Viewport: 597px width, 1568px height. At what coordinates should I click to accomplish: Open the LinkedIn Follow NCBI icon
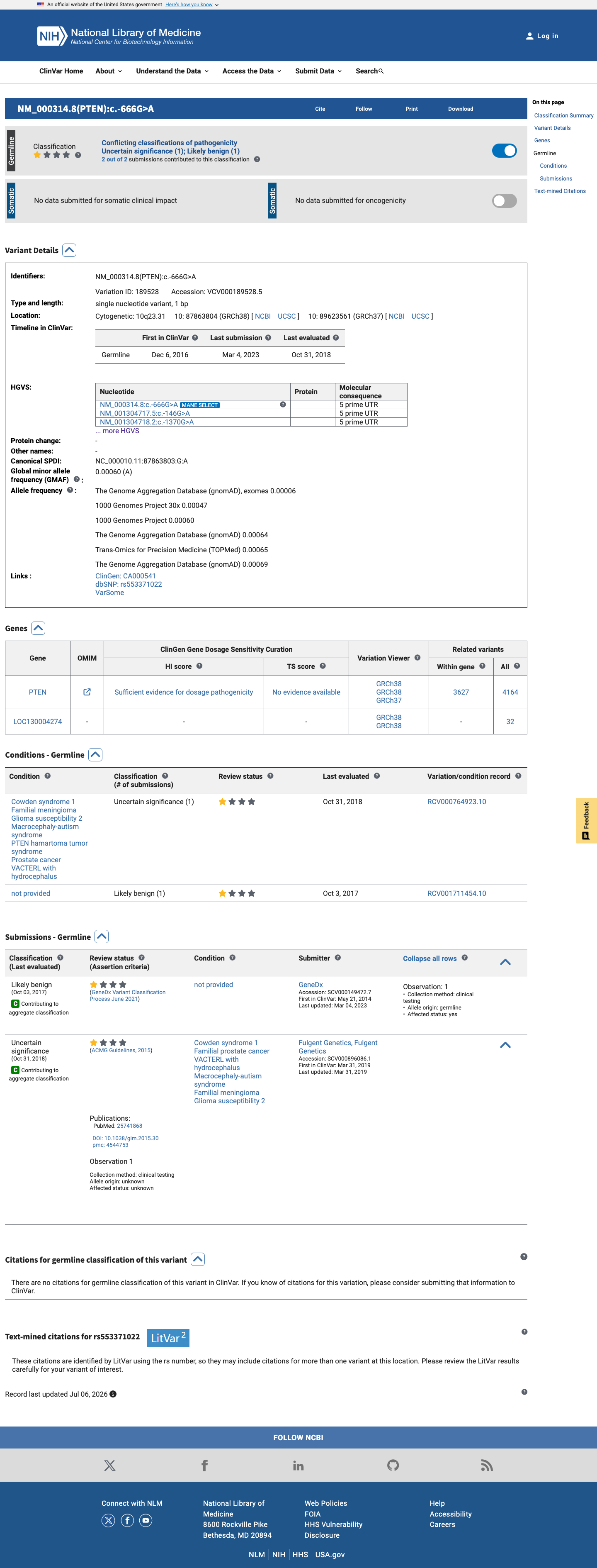(x=298, y=1465)
